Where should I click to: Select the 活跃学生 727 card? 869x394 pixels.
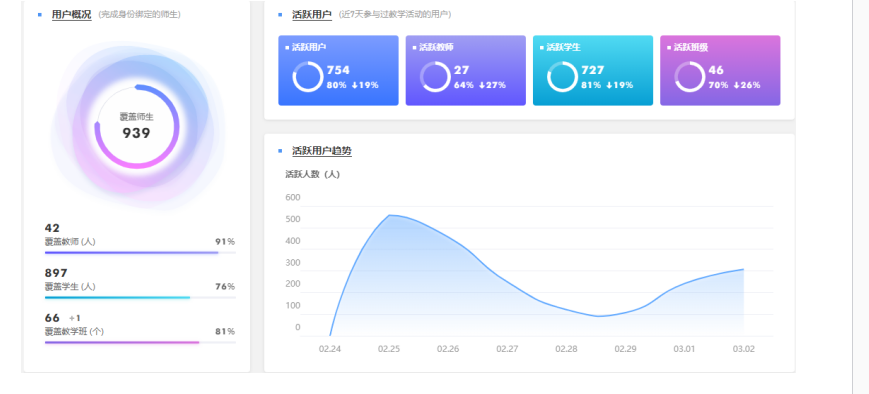(x=592, y=70)
